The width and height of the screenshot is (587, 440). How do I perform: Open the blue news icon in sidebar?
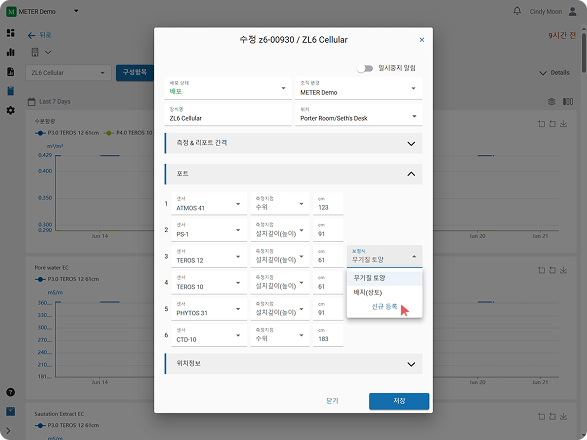[10, 412]
